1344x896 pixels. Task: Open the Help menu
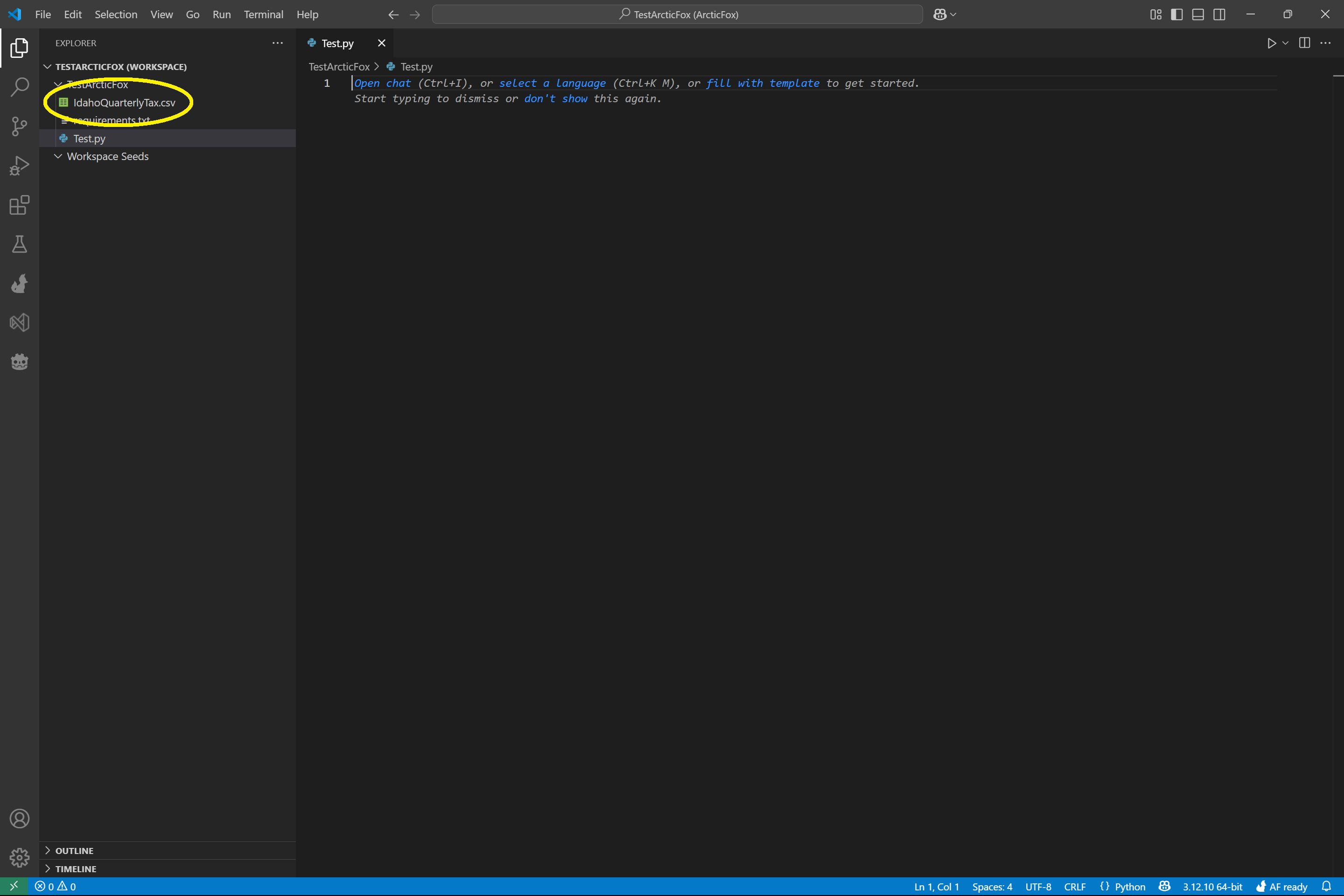308,15
